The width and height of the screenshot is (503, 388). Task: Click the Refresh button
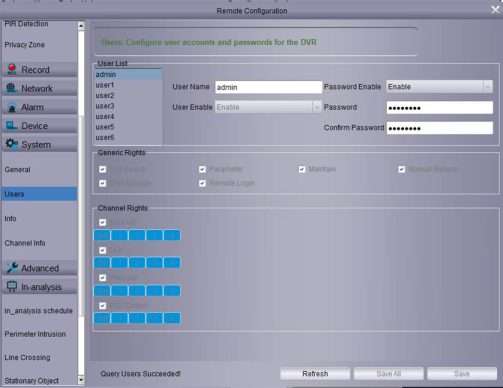point(315,374)
